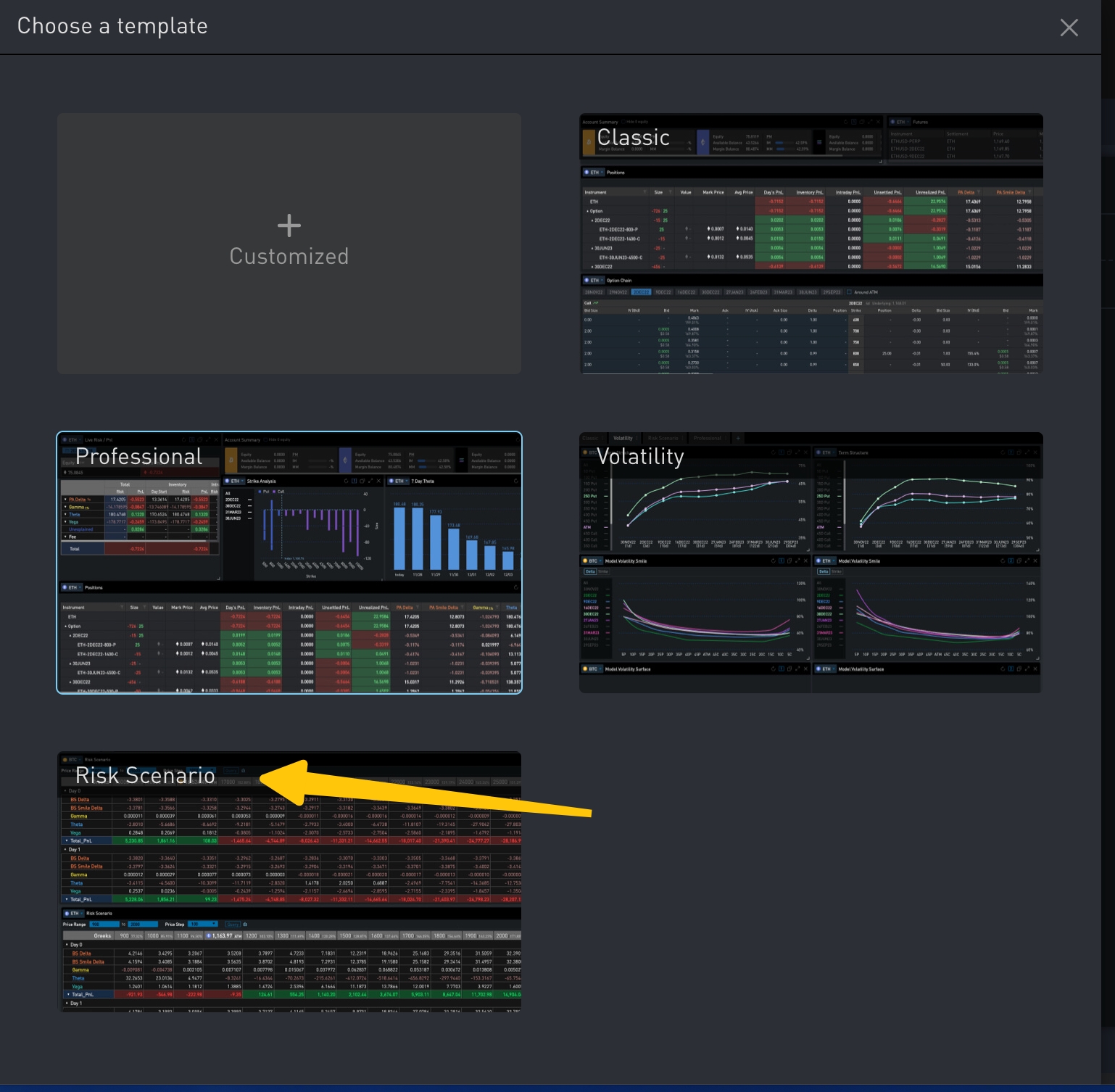Click refresh icon in Strike Analysis panel
This screenshot has width=1115, height=1092.
(x=347, y=481)
